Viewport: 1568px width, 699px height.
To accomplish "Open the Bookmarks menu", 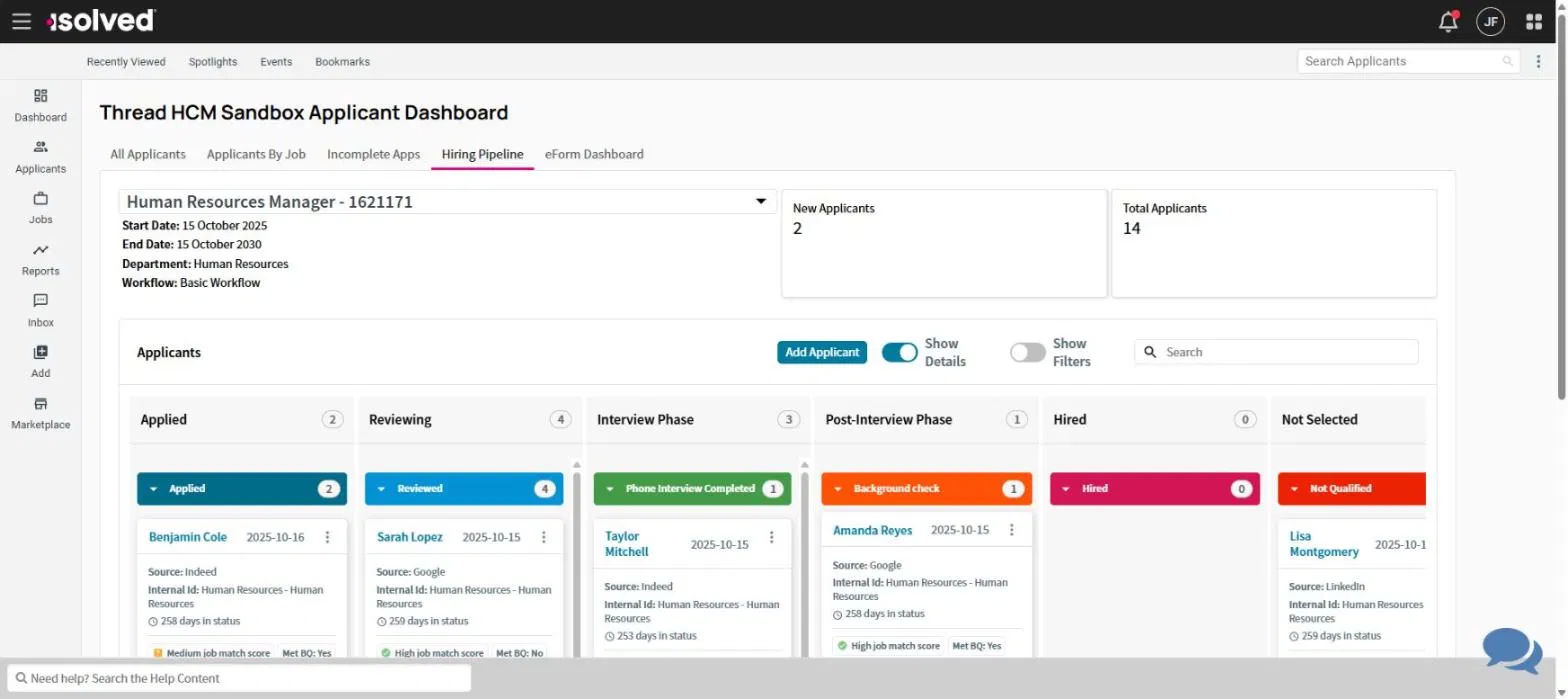I will tap(342, 62).
